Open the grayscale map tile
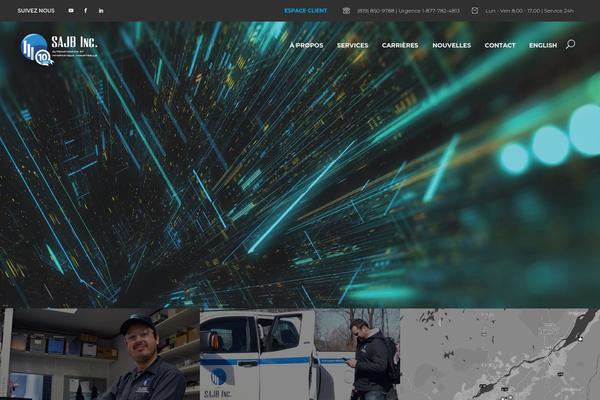This screenshot has width=600, height=400. coord(500,354)
